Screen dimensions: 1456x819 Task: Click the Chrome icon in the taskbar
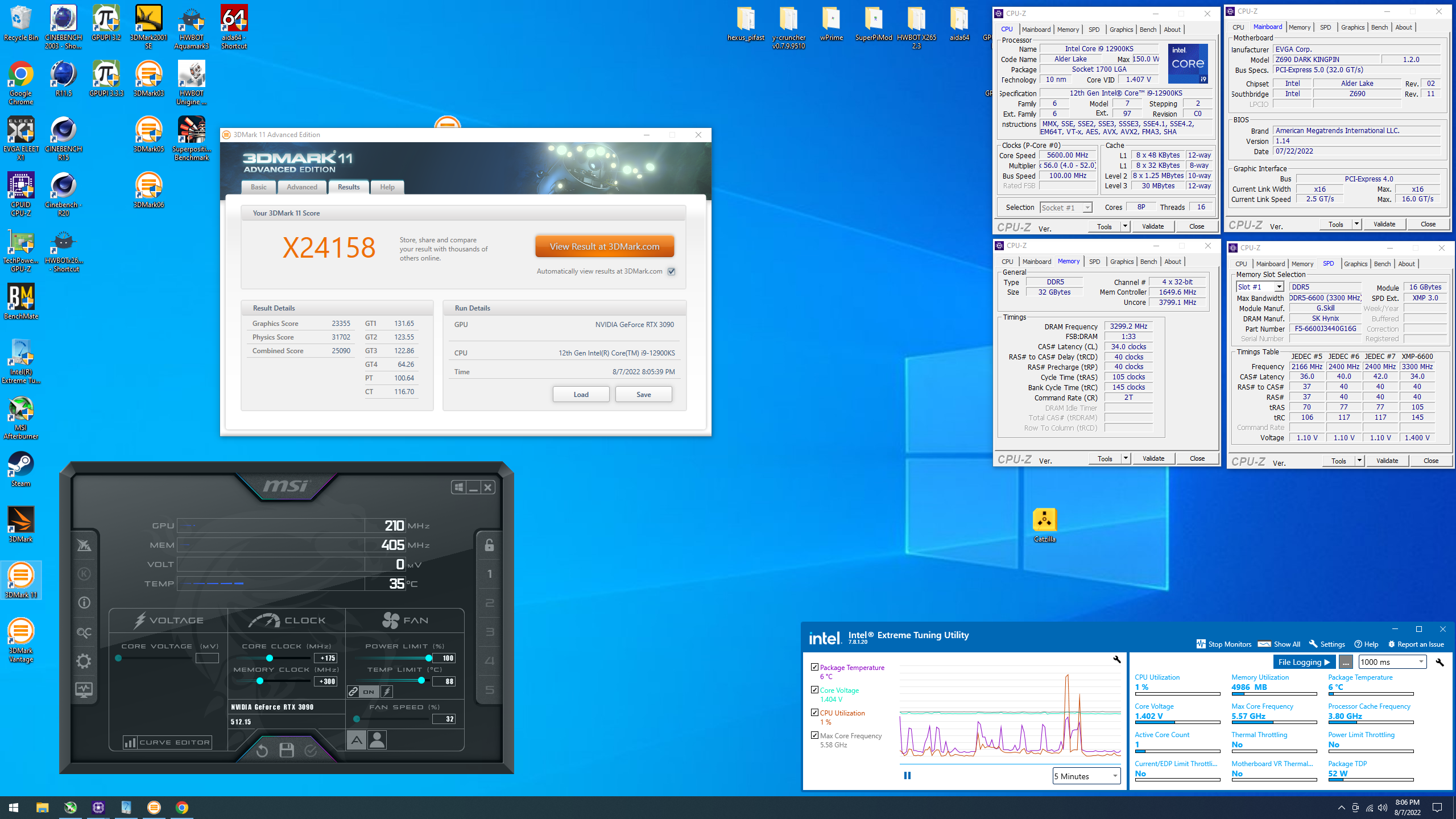[182, 807]
